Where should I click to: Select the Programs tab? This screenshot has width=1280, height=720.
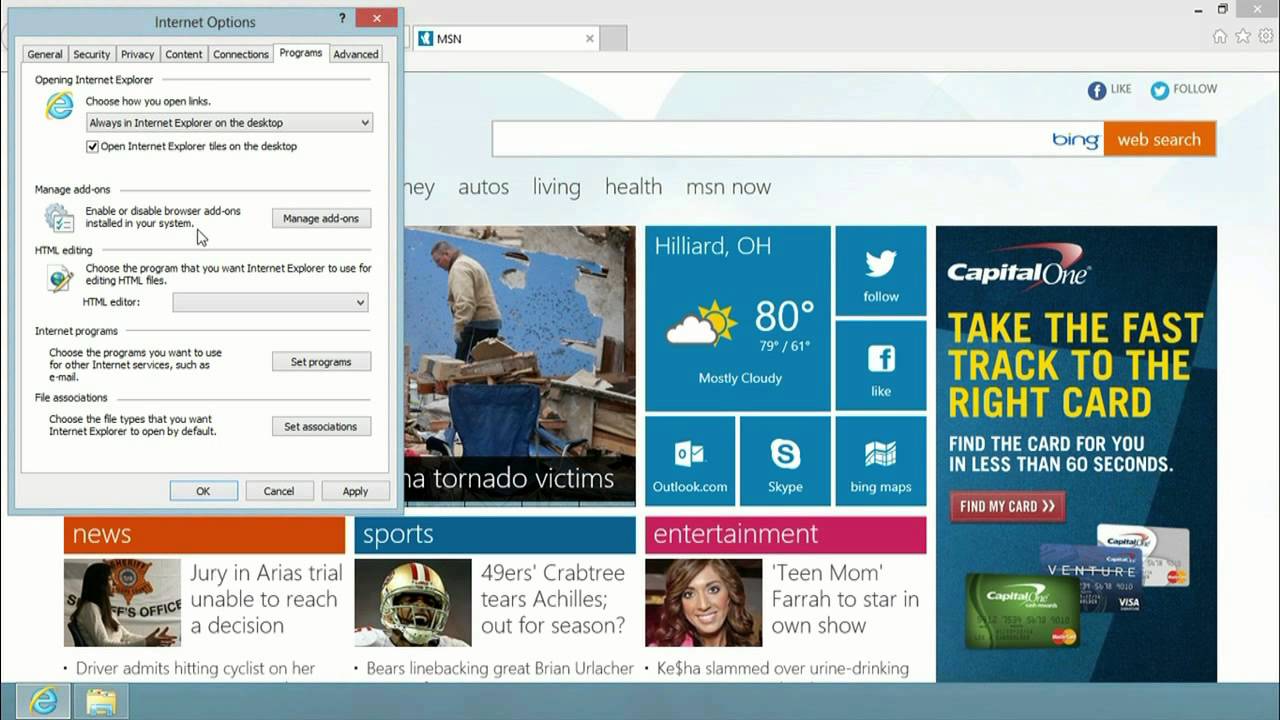pos(301,52)
